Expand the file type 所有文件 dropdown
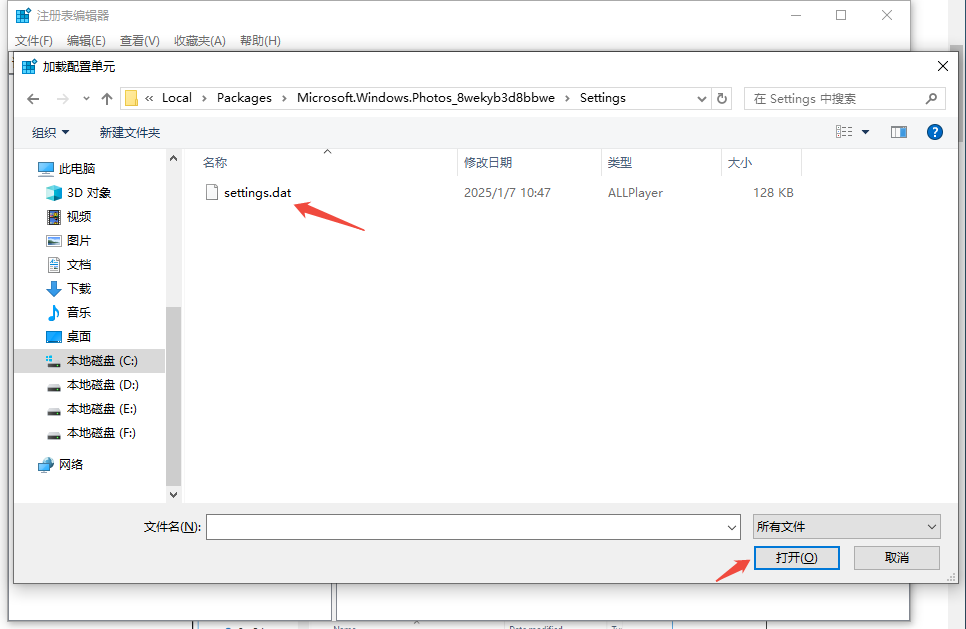The height and width of the screenshot is (629, 966). (x=846, y=527)
